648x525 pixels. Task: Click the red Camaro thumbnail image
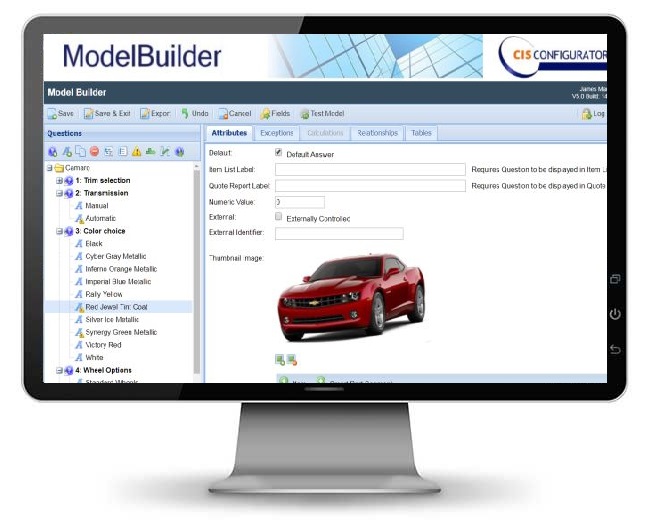351,297
